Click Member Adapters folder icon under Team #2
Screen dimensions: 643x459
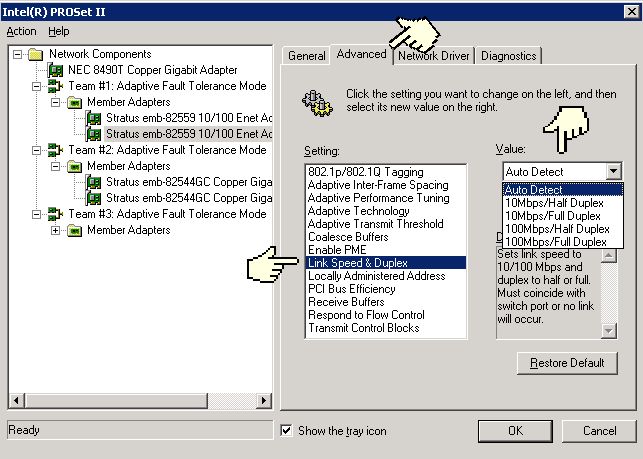[x=74, y=166]
